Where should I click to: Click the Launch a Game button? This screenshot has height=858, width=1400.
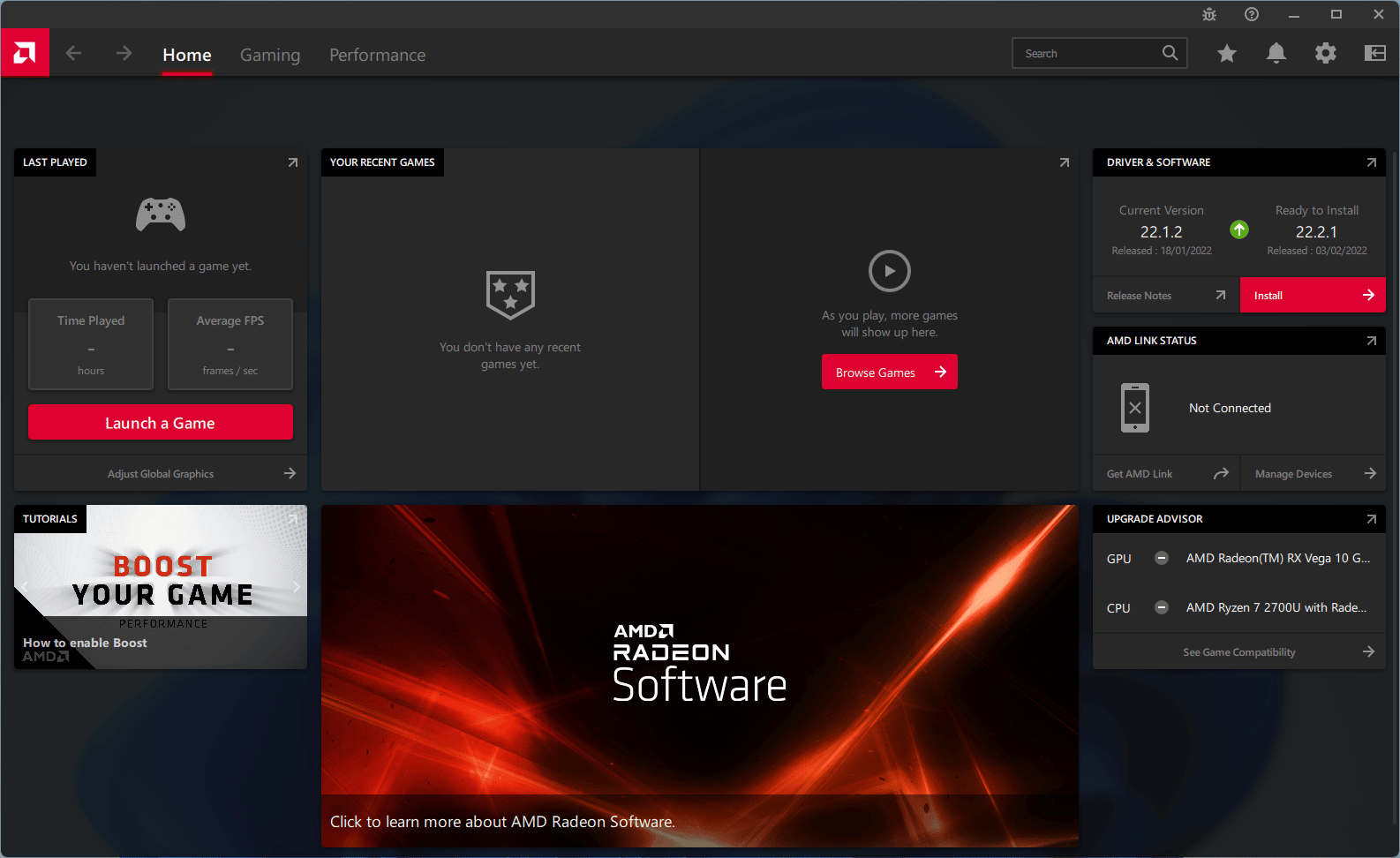[161, 422]
